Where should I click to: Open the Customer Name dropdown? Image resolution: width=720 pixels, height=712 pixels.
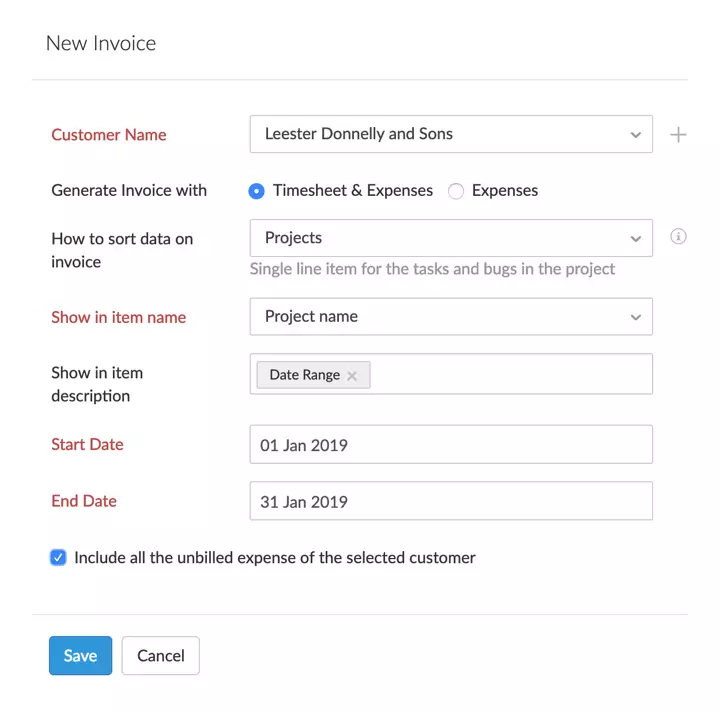click(x=450, y=134)
